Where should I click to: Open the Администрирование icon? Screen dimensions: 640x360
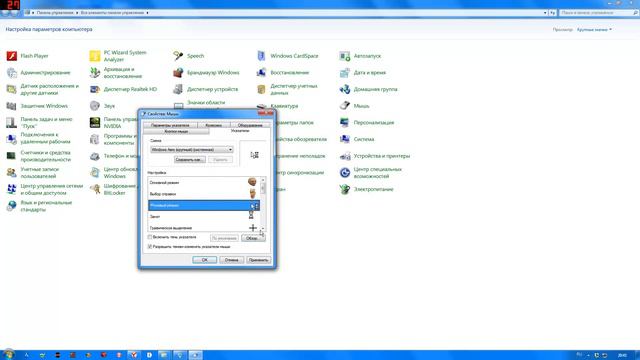click(x=12, y=73)
